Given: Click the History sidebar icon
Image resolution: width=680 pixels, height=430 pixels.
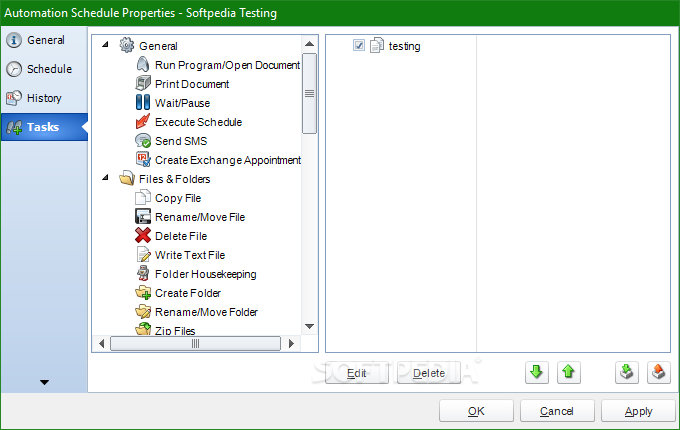Looking at the screenshot, I should [x=13, y=98].
